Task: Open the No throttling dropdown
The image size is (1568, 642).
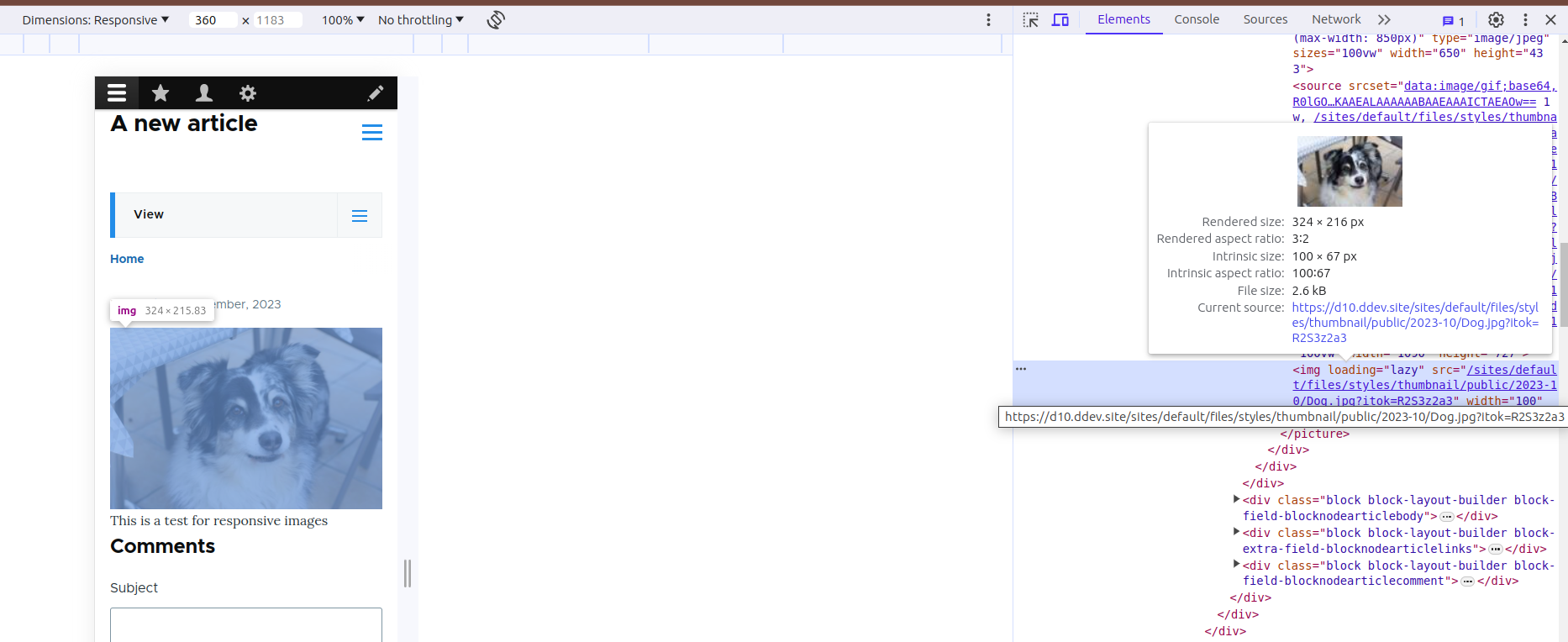Action: point(420,19)
